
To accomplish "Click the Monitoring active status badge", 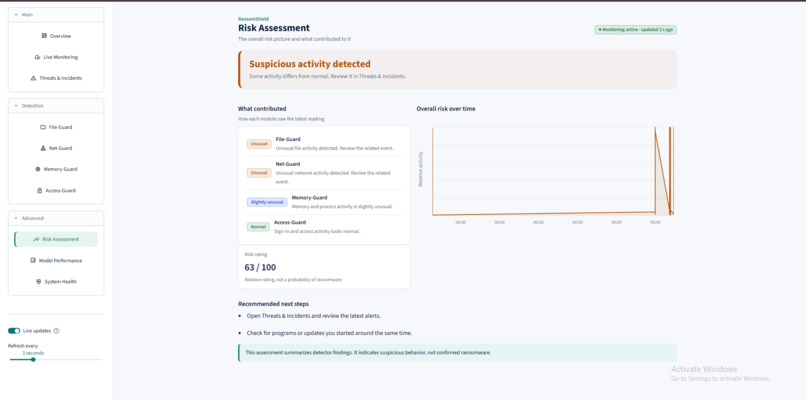I will pyautogui.click(x=635, y=30).
